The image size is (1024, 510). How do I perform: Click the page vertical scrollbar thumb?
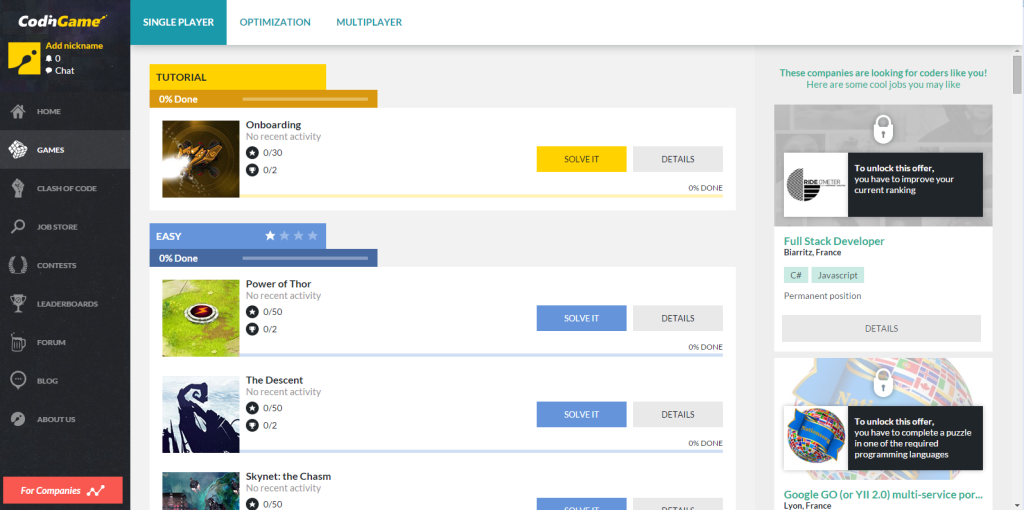[1017, 75]
